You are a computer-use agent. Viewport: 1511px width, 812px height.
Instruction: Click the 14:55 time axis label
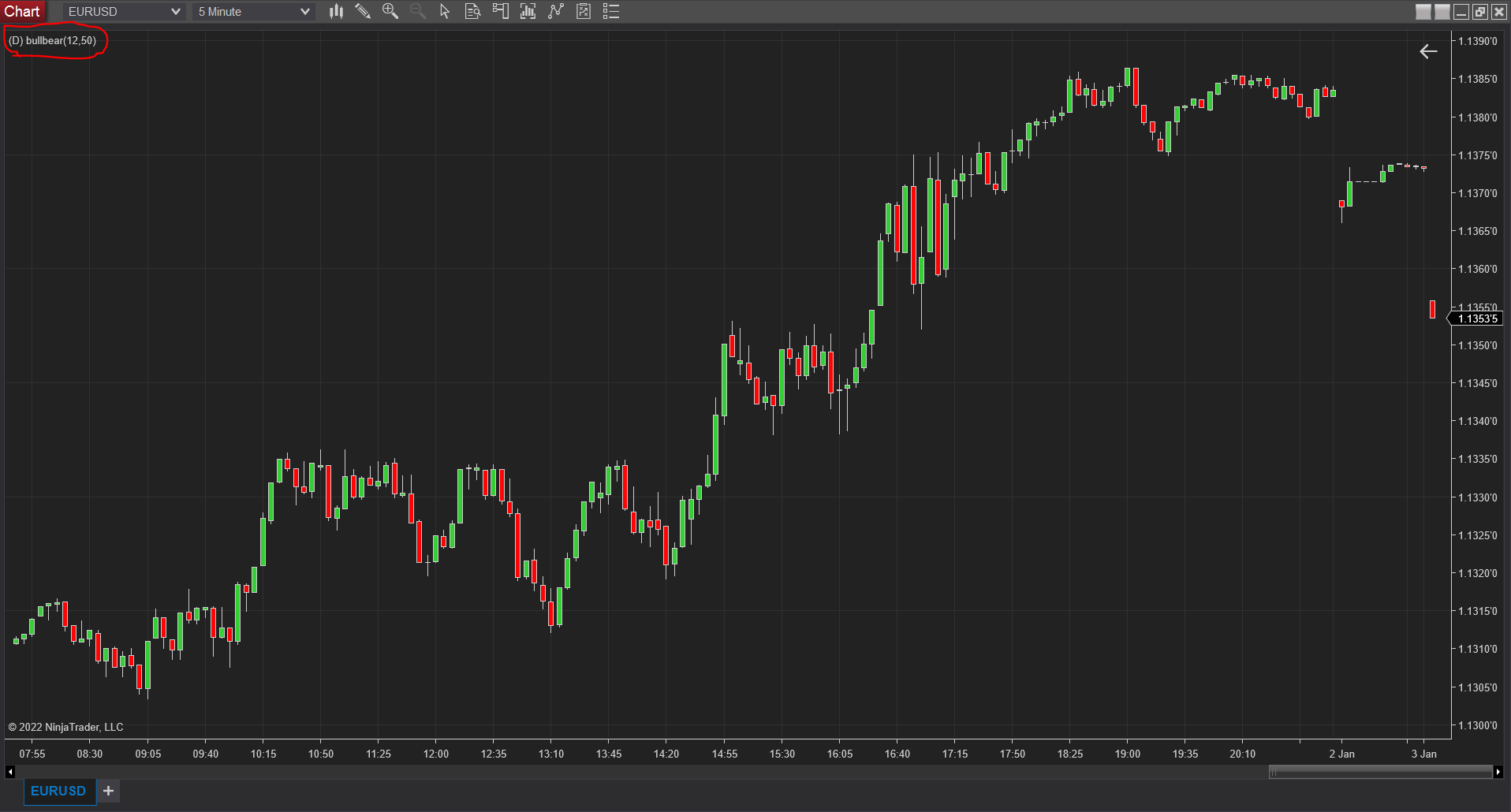725,754
